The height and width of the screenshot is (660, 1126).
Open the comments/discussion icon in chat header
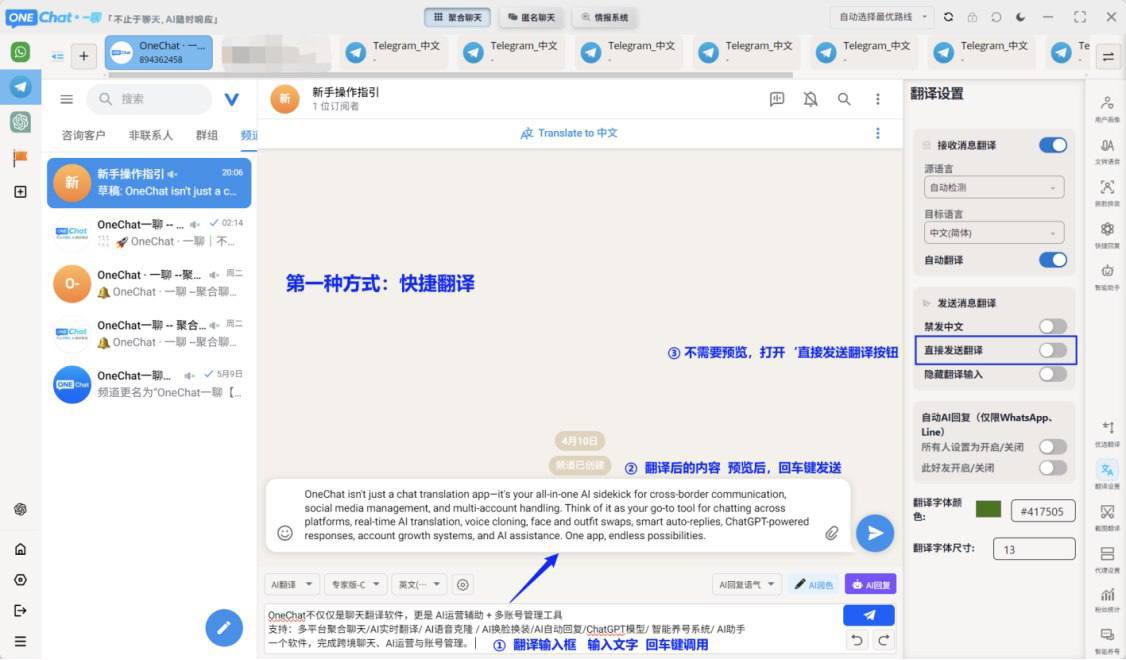[x=777, y=99]
